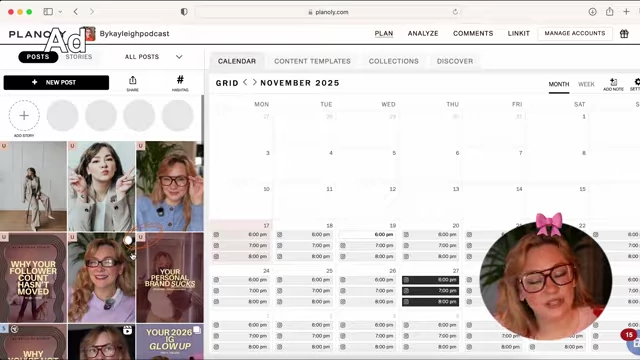Click the chat widget with 15 badge

632,341
